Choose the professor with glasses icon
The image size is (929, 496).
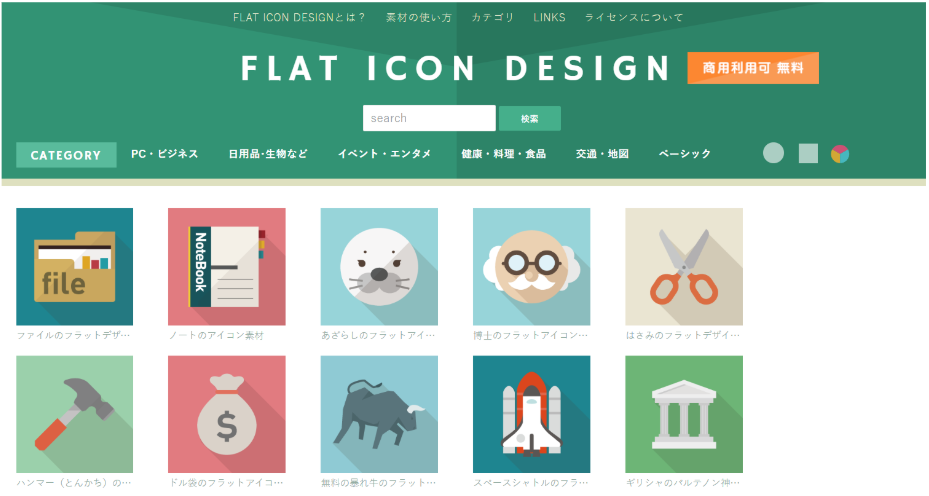[x=531, y=266]
